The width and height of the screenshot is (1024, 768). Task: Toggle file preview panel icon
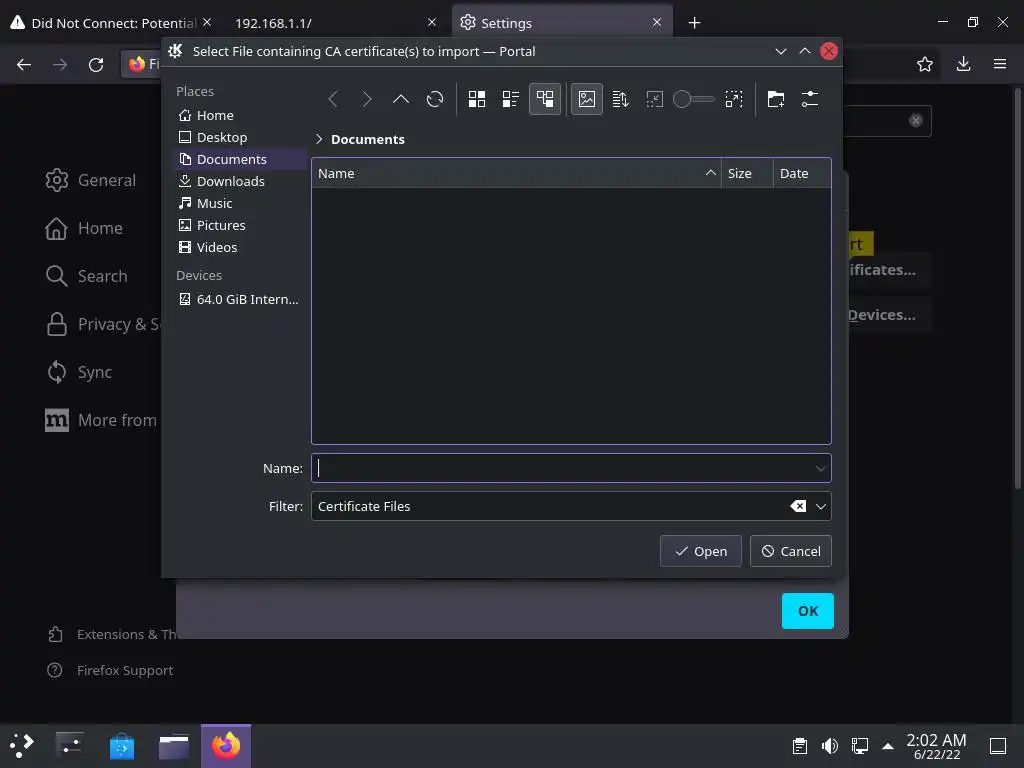[x=586, y=99]
